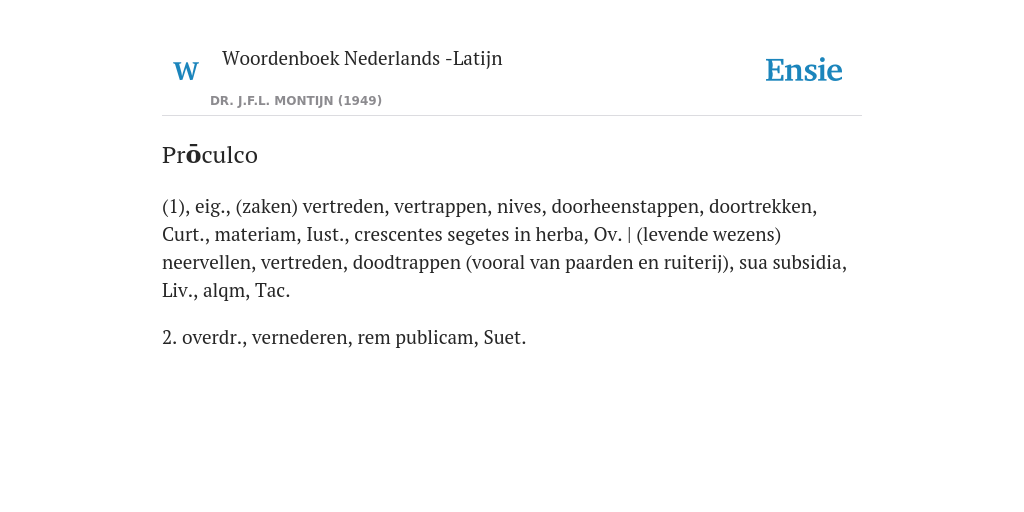
Task: Click author Dr. J.F.L. Montijn (1949)
Action: click(x=296, y=101)
